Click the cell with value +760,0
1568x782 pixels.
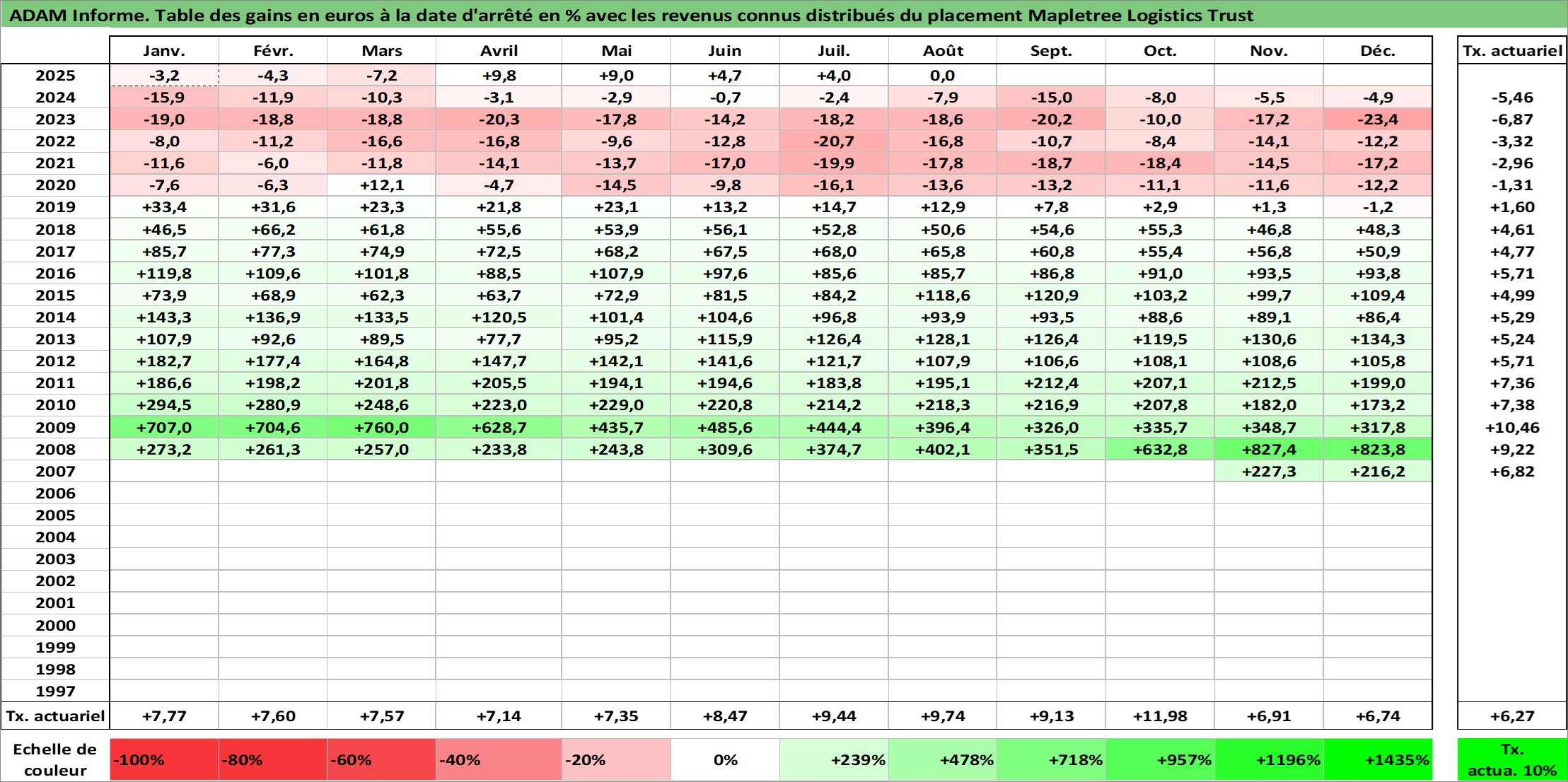click(x=382, y=427)
